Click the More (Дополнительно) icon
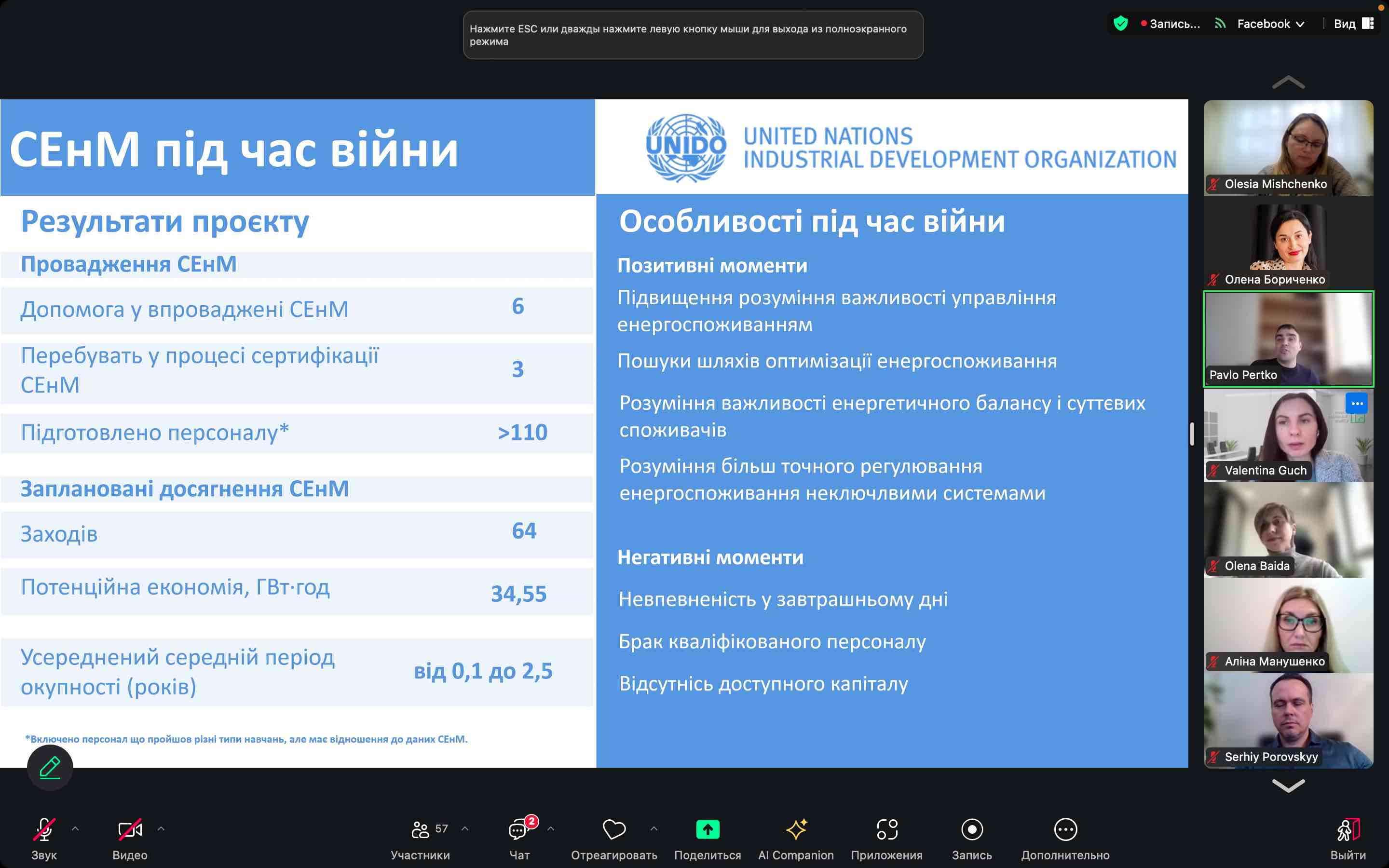The height and width of the screenshot is (868, 1389). (1065, 829)
